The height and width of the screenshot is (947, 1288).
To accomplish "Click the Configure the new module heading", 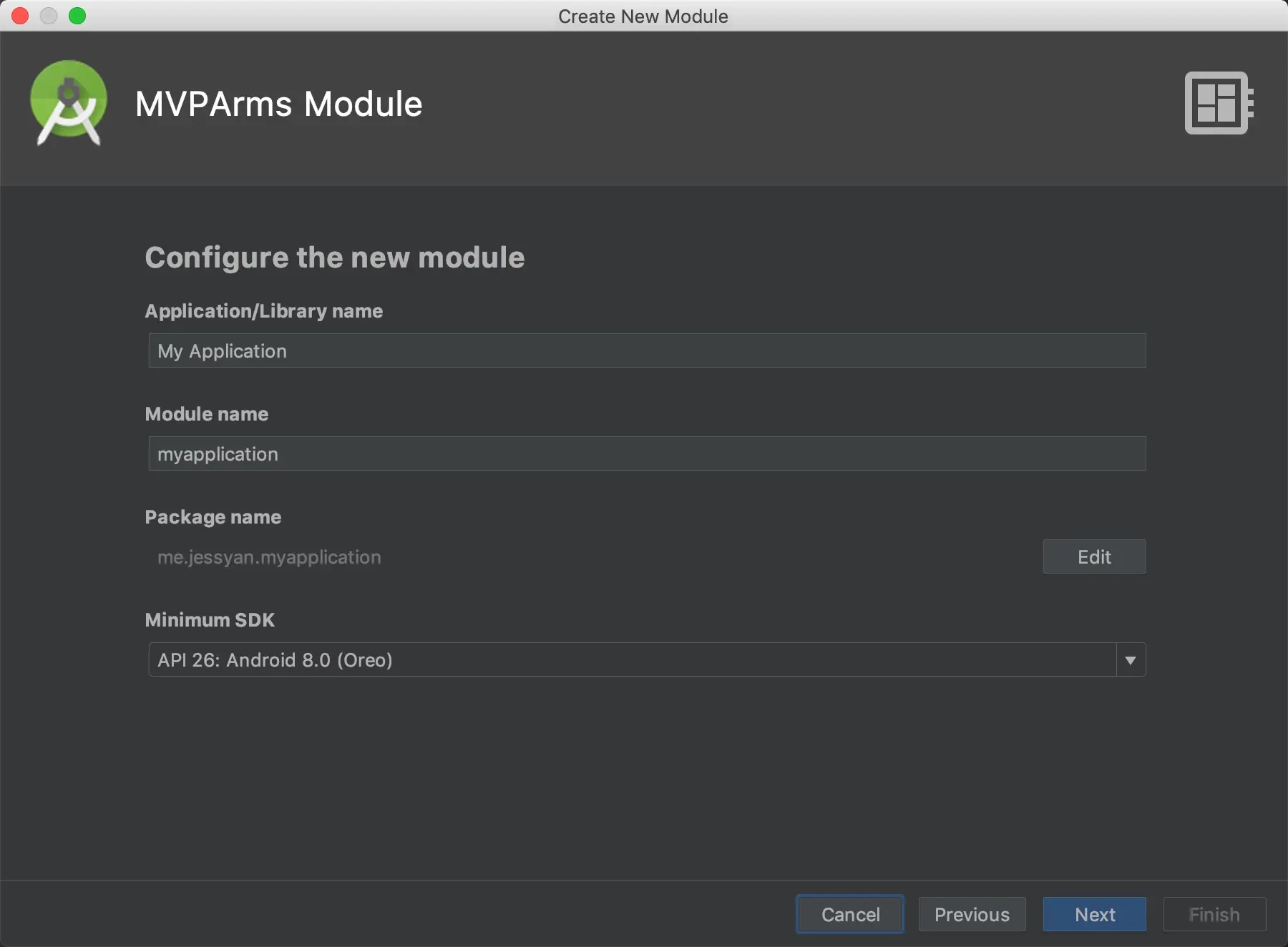I will pyautogui.click(x=335, y=257).
